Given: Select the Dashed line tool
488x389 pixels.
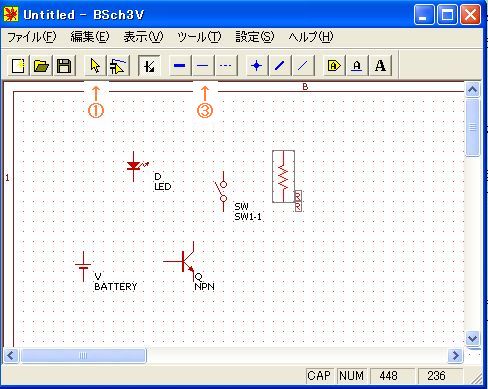Looking at the screenshot, I should pyautogui.click(x=226, y=66).
